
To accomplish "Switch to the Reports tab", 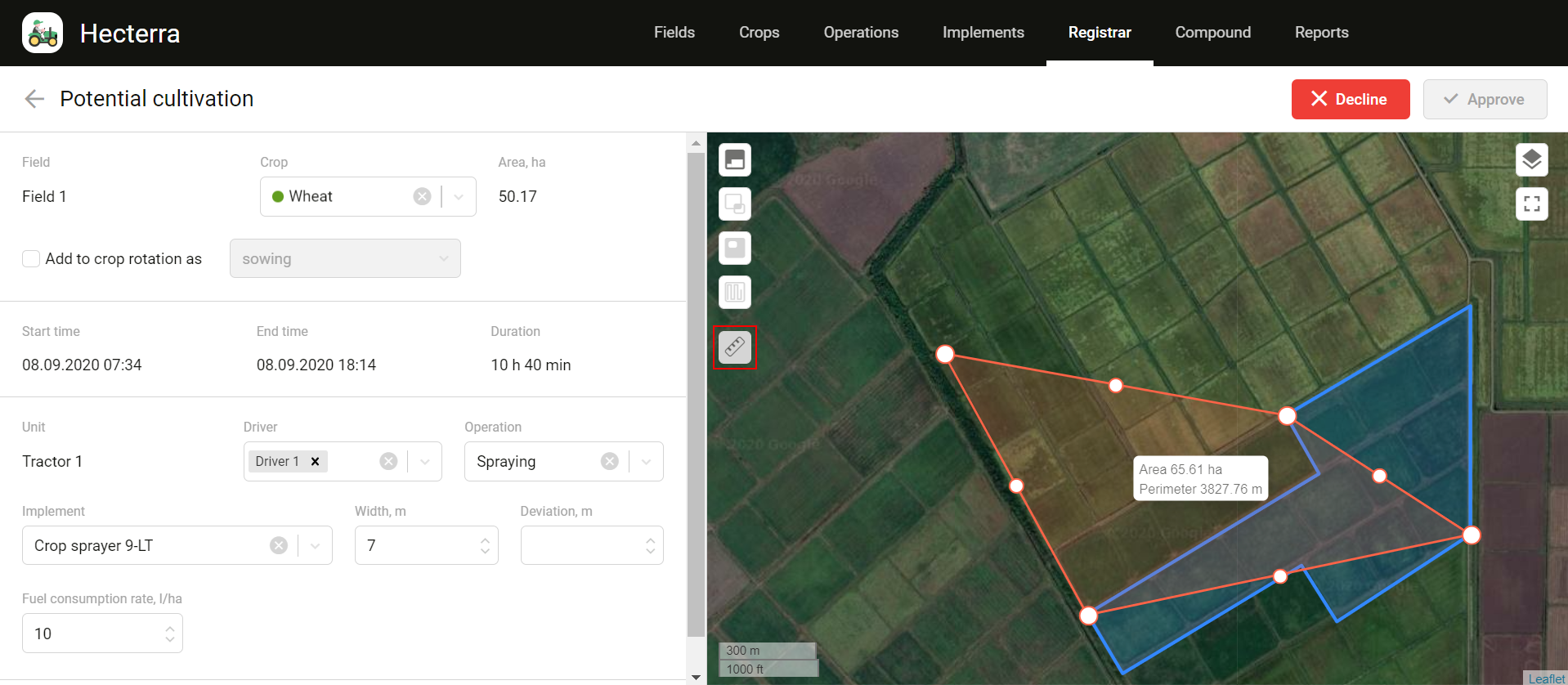I will coord(1321,33).
